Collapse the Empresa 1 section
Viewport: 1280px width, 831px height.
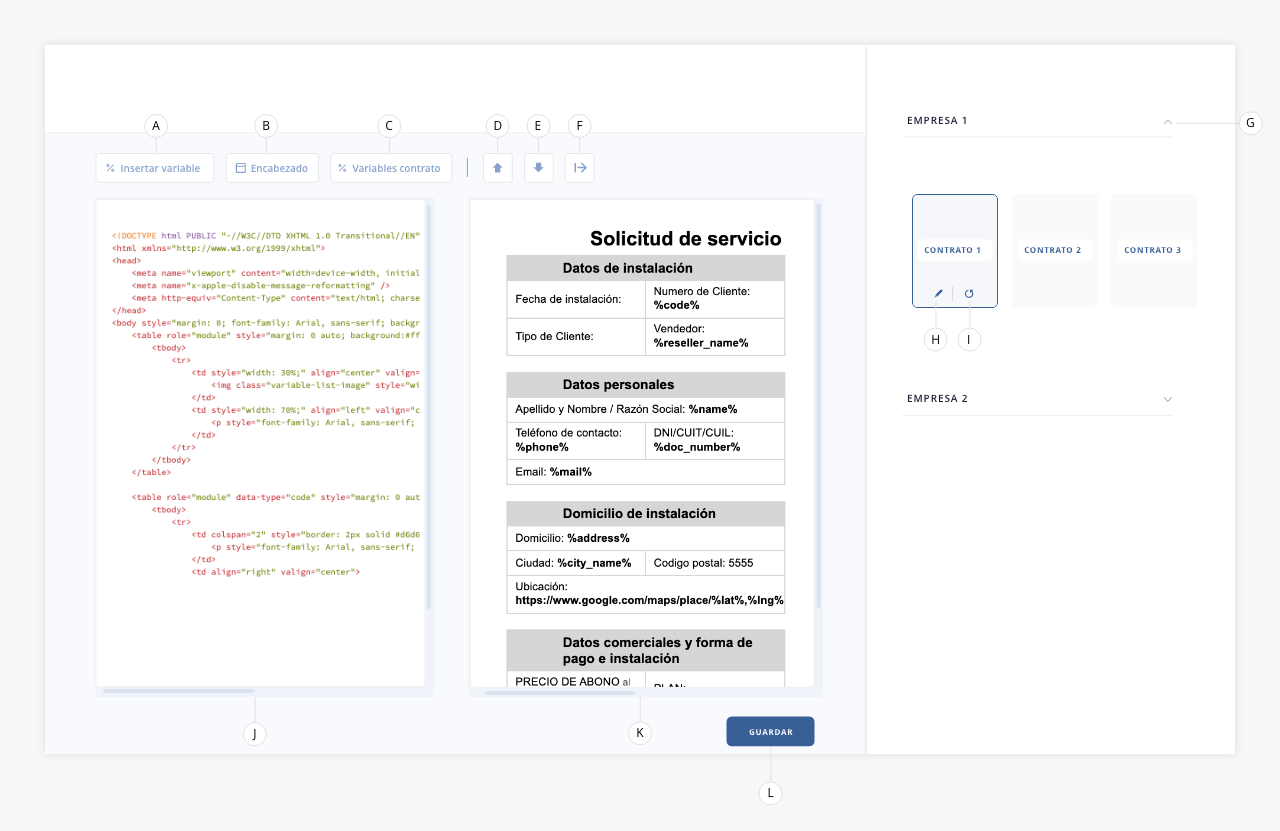coord(1167,120)
